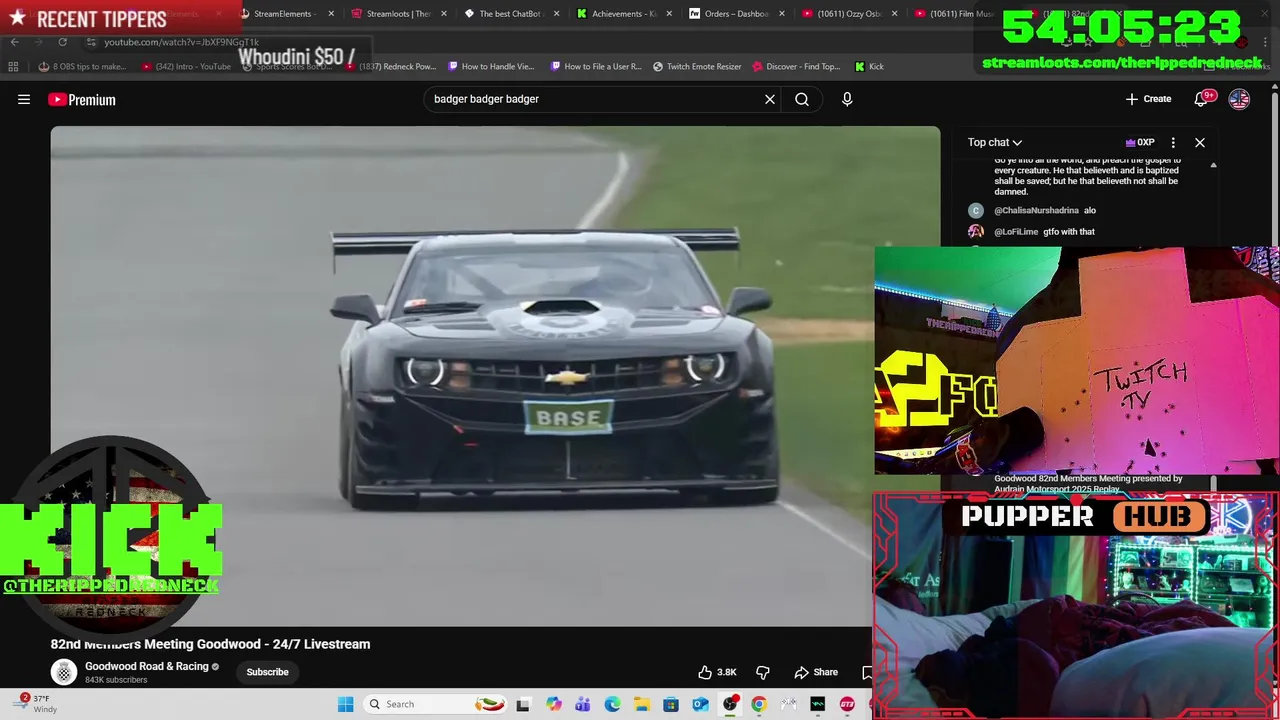Open Copilot from taskbar

pyautogui.click(x=553, y=704)
